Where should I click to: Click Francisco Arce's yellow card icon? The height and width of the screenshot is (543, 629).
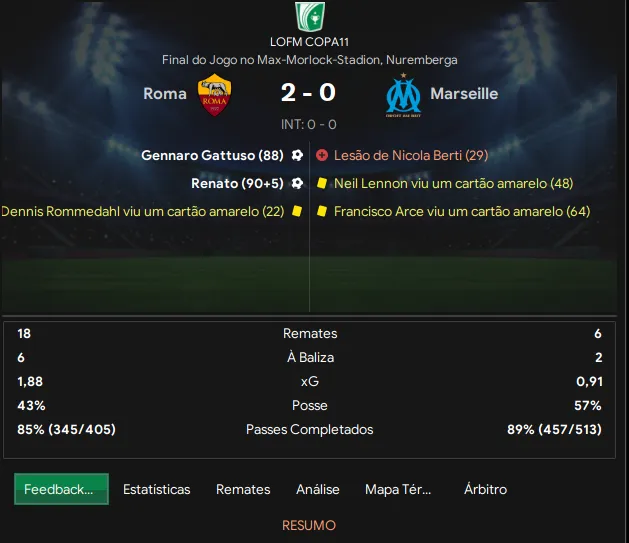tap(322, 212)
